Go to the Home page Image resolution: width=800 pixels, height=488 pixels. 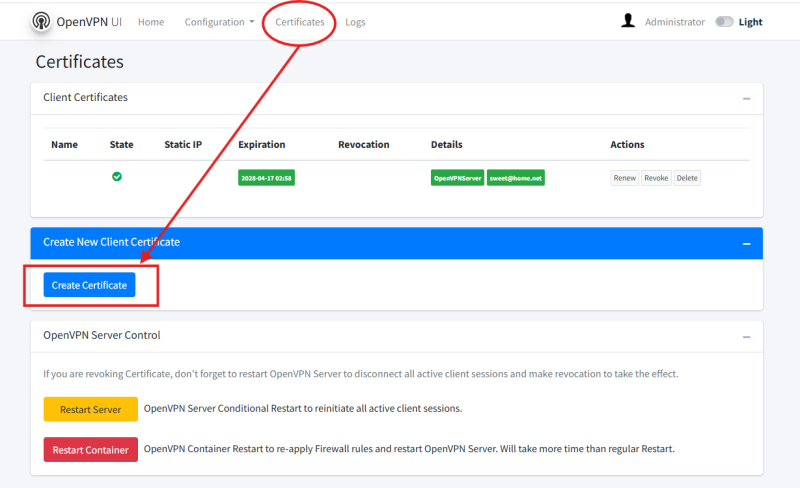(x=151, y=22)
